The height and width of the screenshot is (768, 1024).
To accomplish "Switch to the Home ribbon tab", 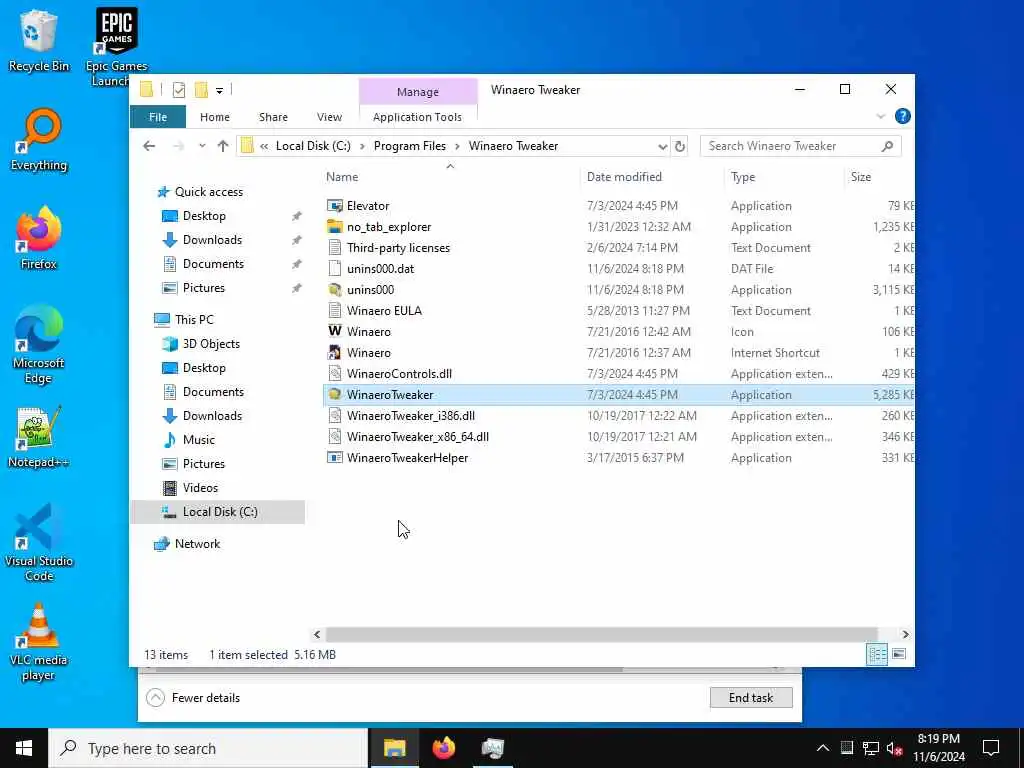I will (215, 117).
